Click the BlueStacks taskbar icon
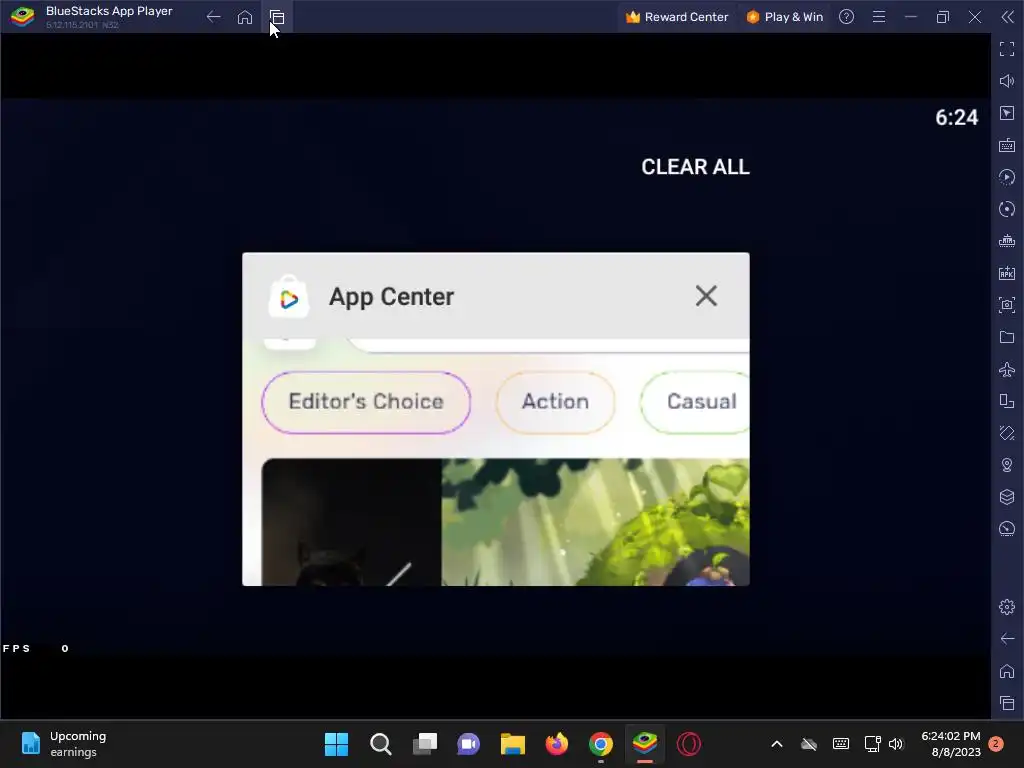 tap(645, 744)
